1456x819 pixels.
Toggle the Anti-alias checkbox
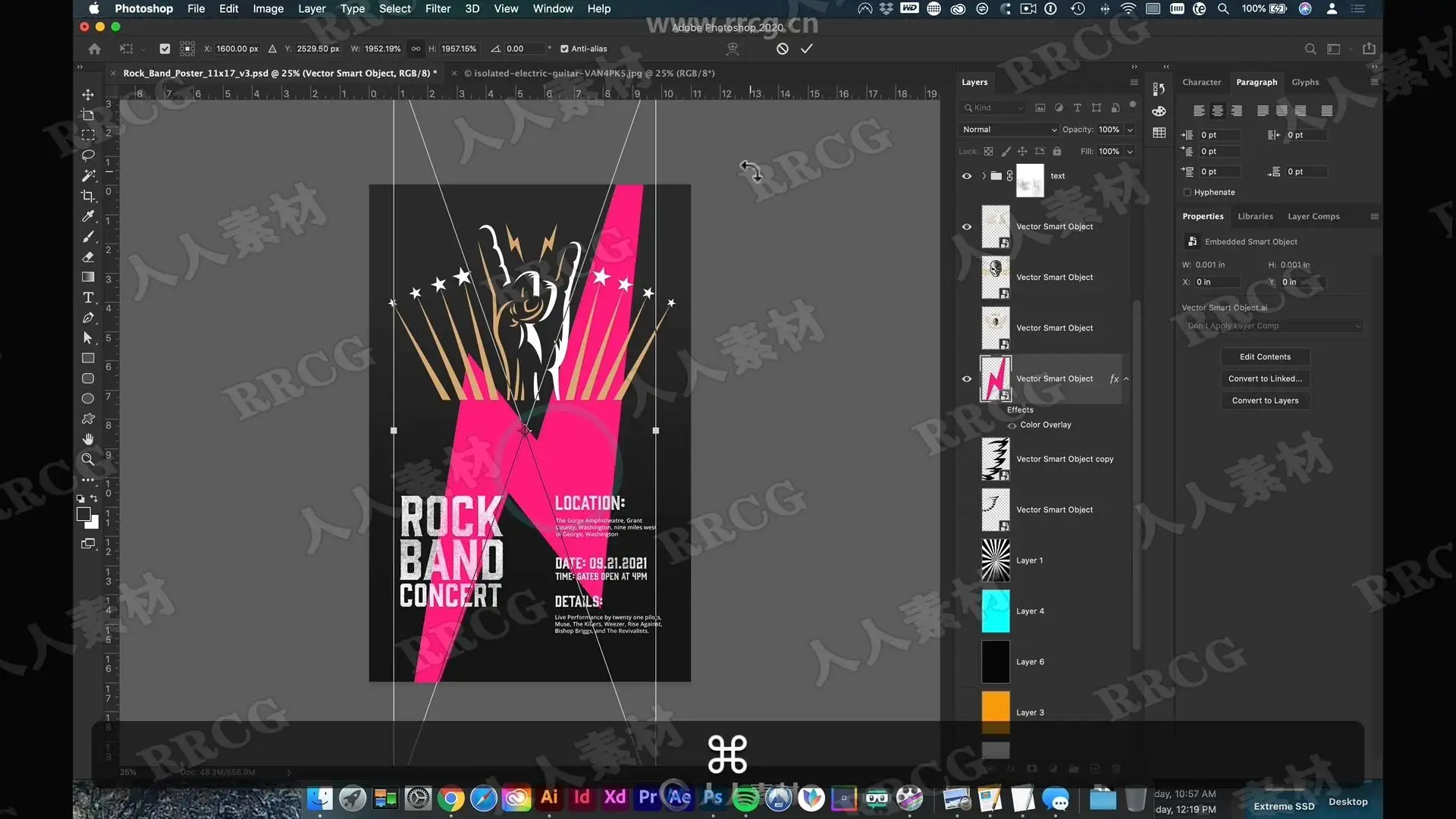[x=564, y=49]
